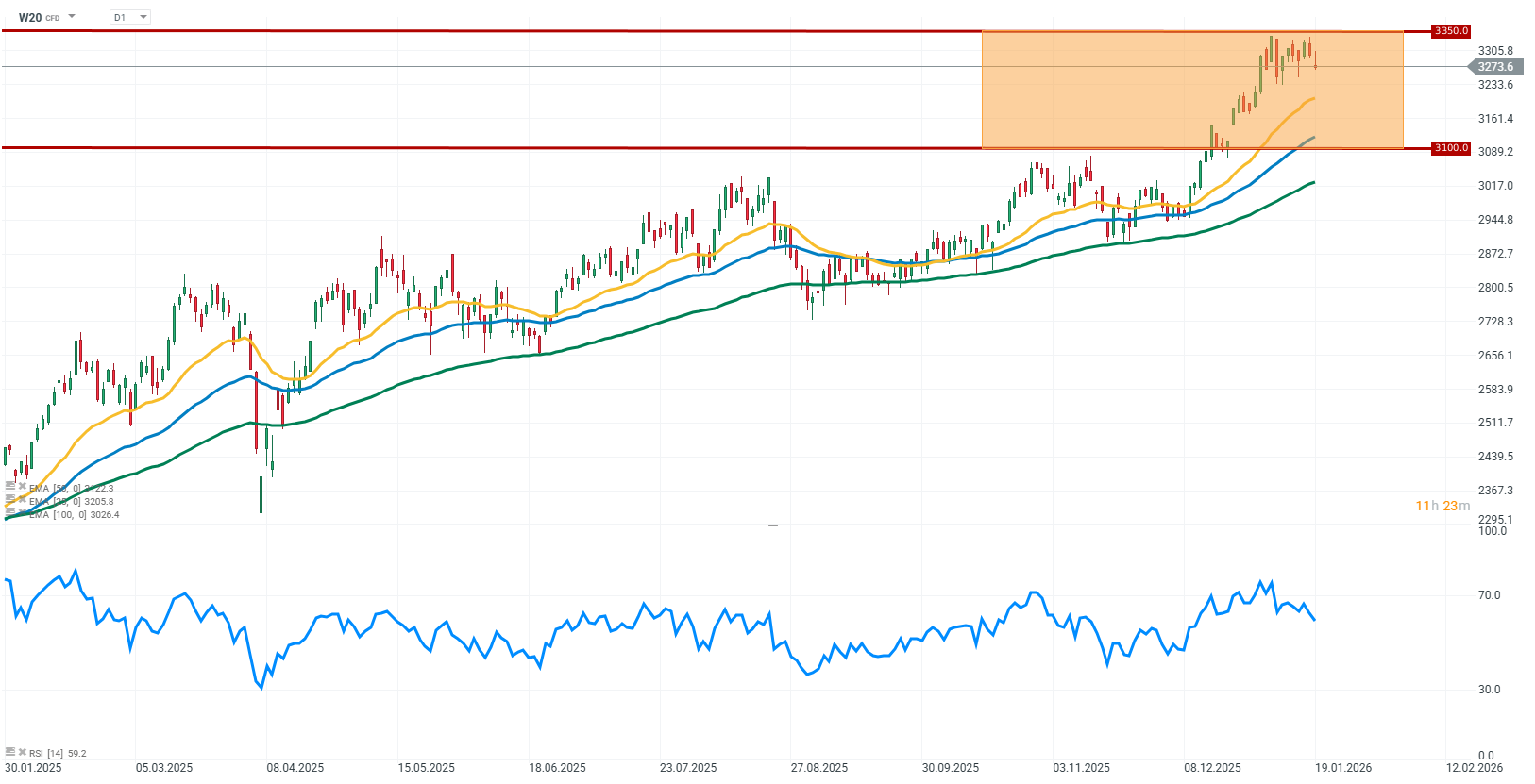Open settings for RSI [14] indicator
Screen dimensions: 1535x784
click(x=9, y=752)
